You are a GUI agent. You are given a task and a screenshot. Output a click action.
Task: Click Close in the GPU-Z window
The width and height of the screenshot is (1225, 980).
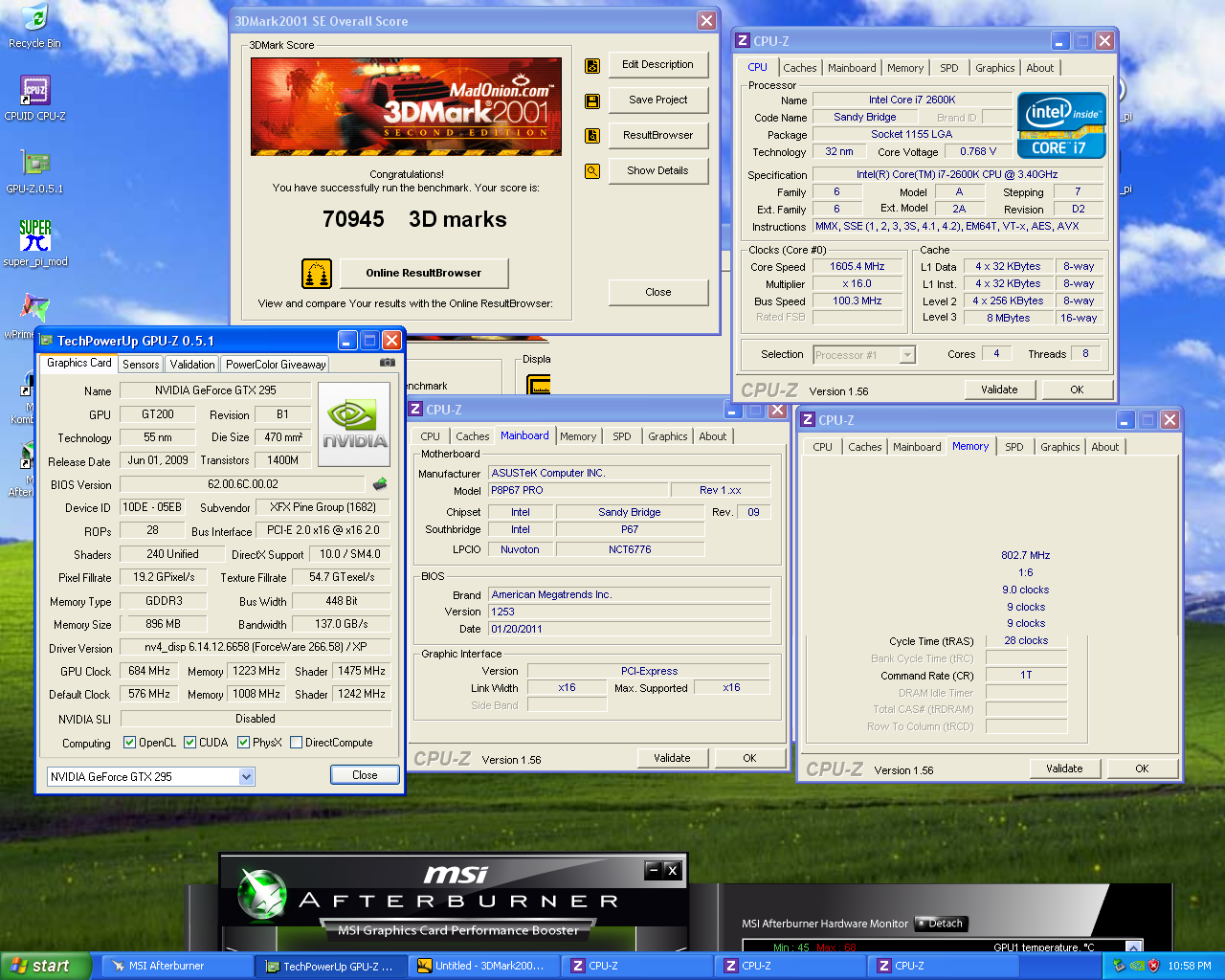[x=365, y=775]
